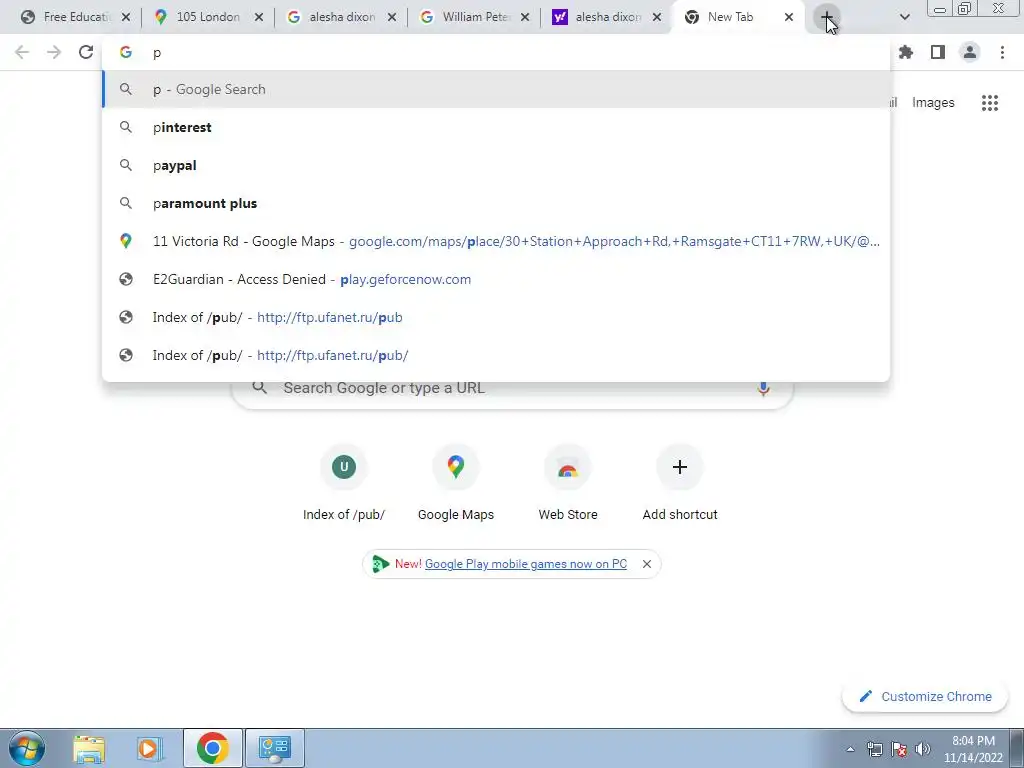Open the control panel taskbar app

(x=274, y=748)
